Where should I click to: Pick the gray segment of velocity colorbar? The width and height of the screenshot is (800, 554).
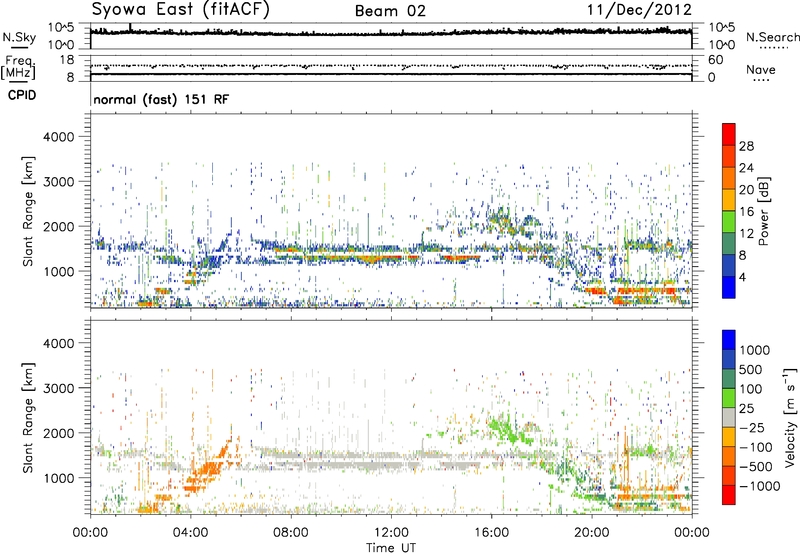click(729, 417)
